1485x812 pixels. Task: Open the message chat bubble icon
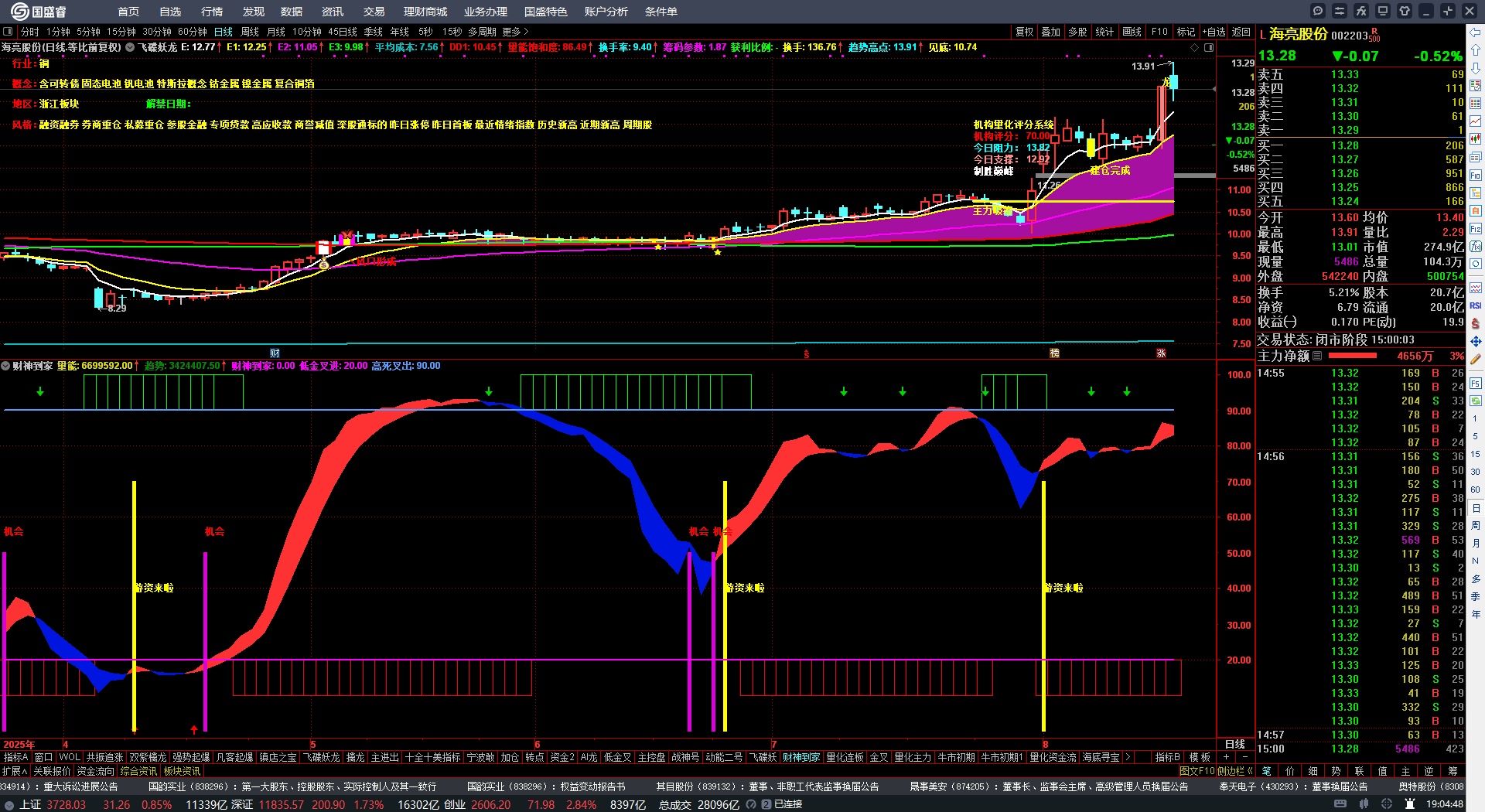click(1318, 11)
